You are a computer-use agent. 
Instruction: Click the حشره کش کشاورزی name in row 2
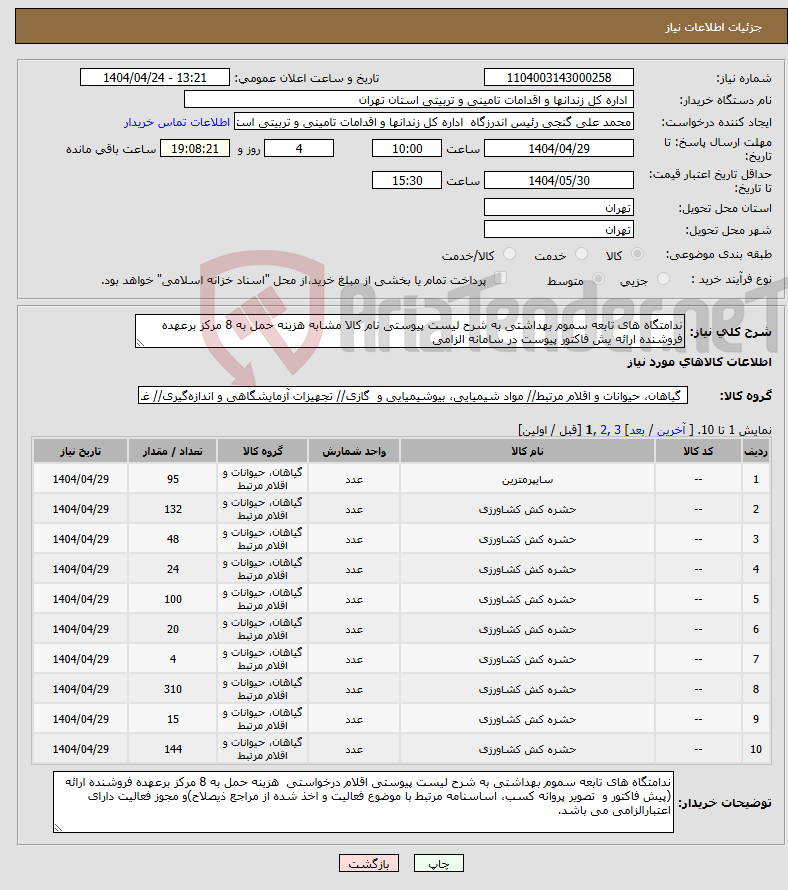(527, 510)
